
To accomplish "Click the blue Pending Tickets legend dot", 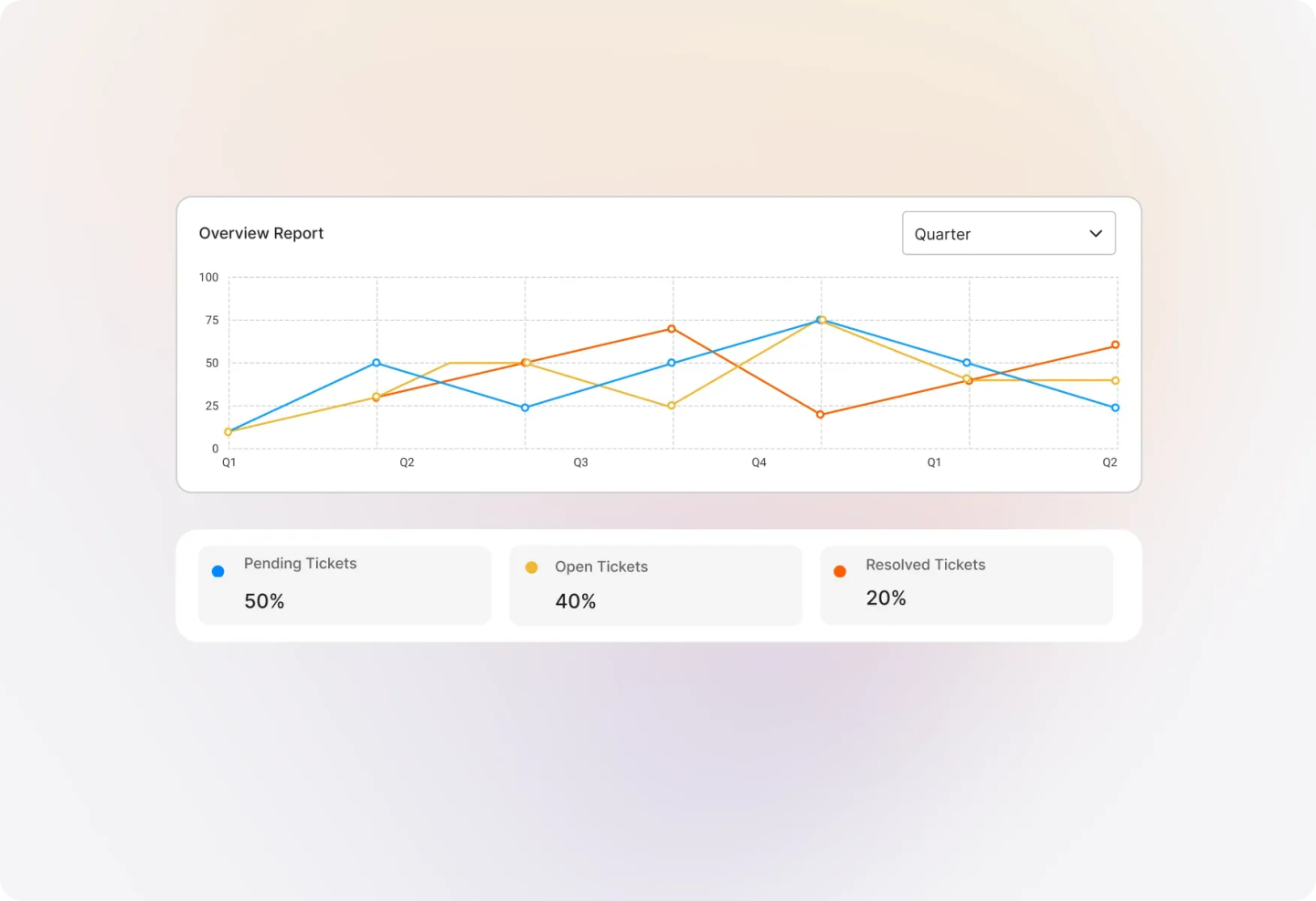I will [218, 571].
